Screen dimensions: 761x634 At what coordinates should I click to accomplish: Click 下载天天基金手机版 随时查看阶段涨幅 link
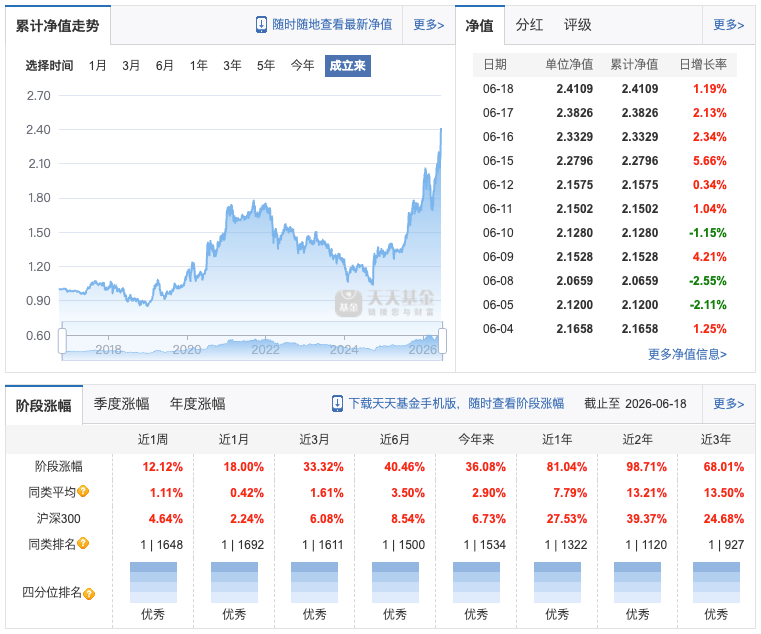click(456, 403)
